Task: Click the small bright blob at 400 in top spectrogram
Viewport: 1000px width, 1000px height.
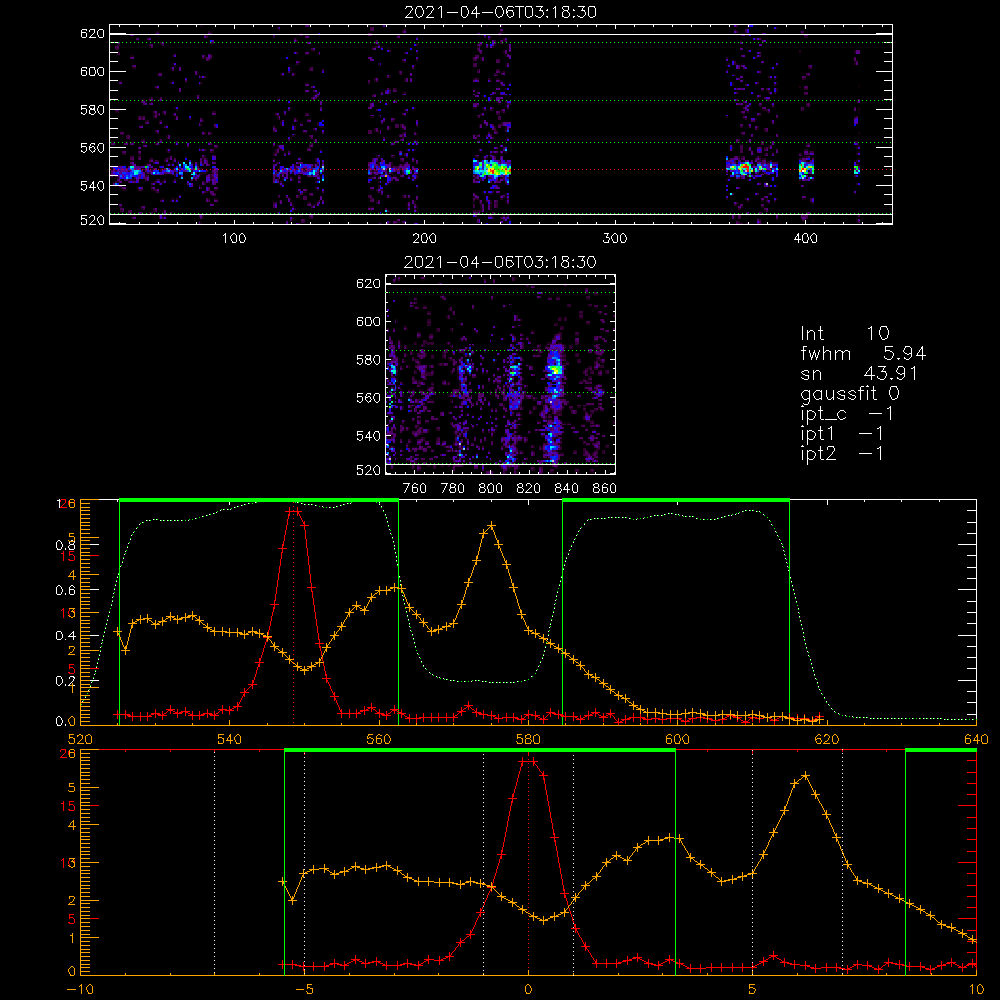Action: 806,170
